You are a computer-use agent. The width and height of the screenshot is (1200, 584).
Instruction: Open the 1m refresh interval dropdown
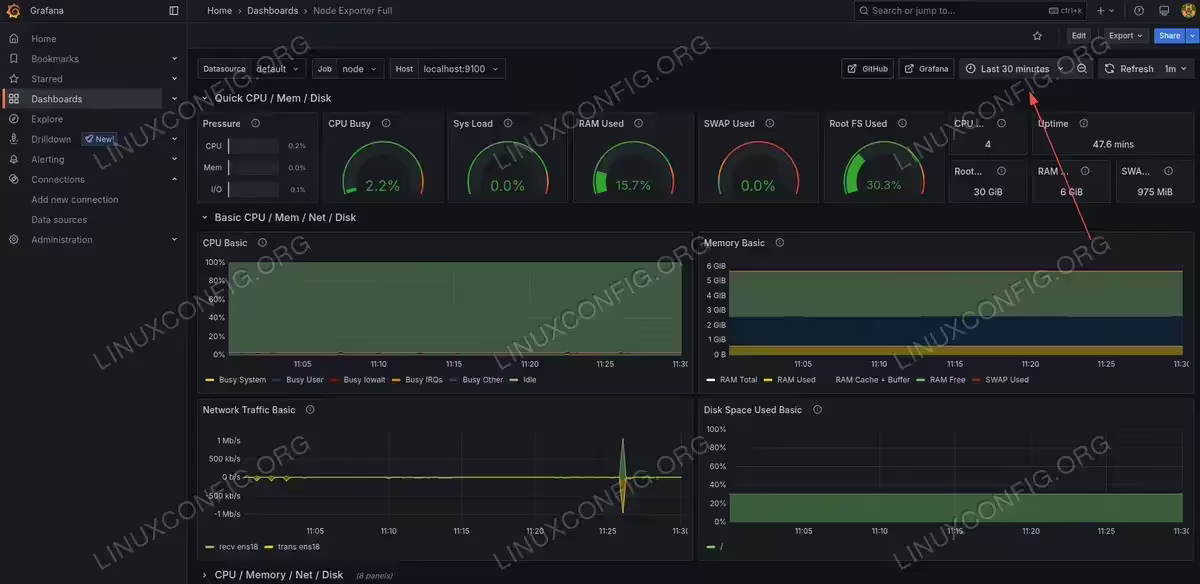[x=1175, y=69]
